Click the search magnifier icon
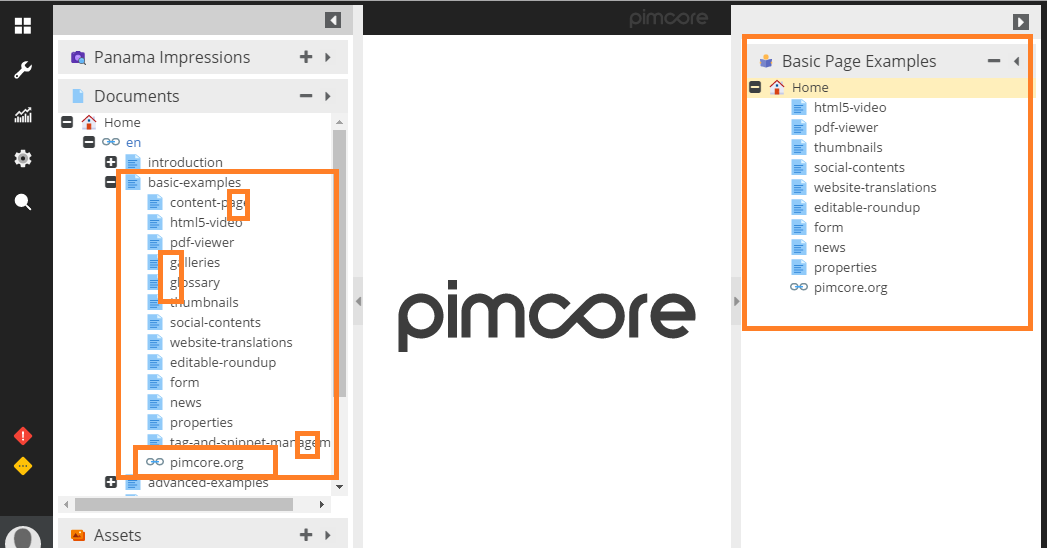 pos(22,202)
